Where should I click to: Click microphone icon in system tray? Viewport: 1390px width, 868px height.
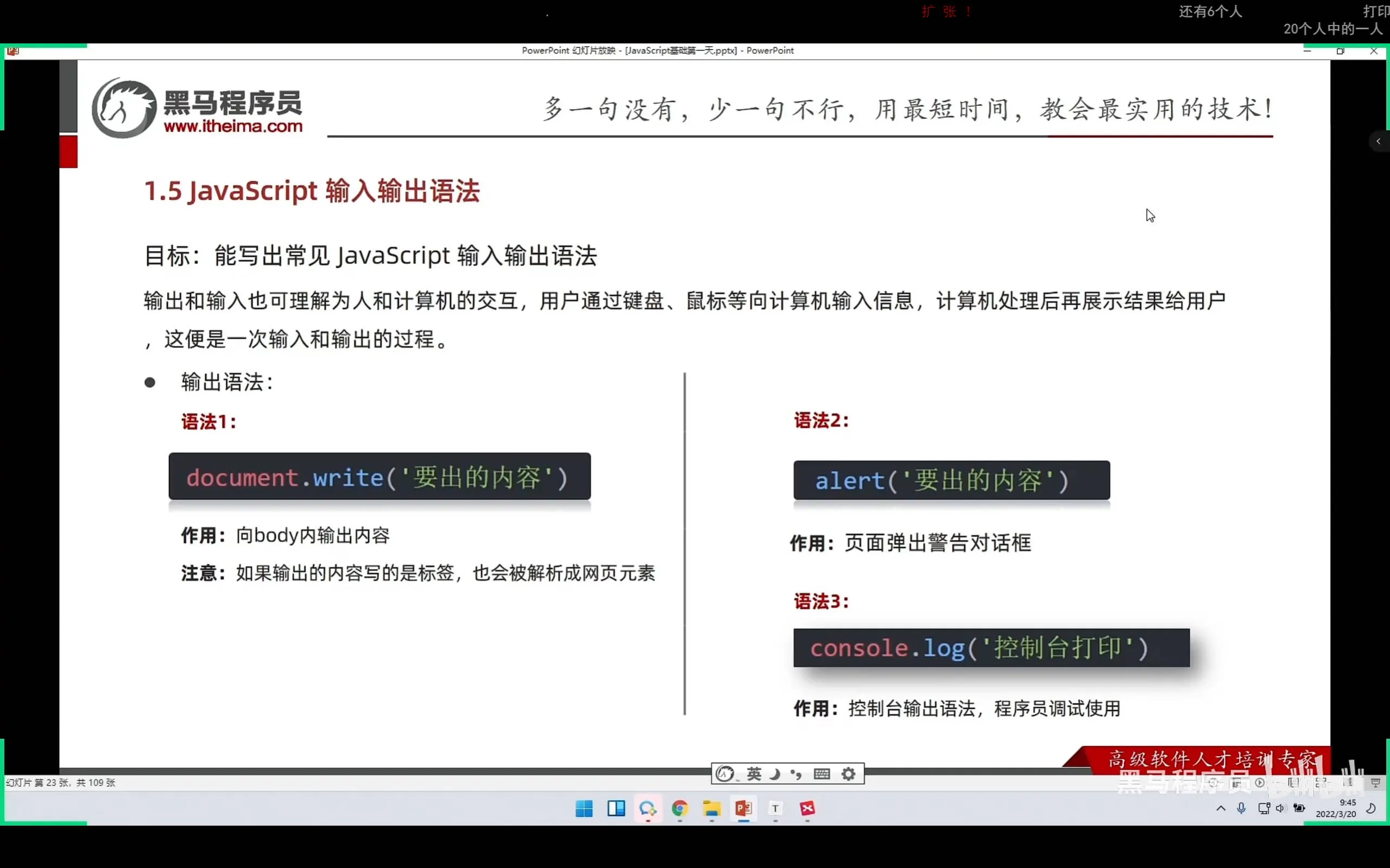(x=1241, y=808)
